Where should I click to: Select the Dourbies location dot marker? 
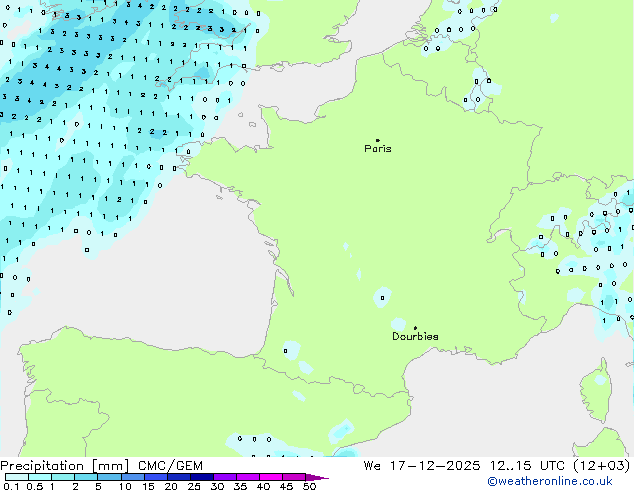[x=415, y=328]
